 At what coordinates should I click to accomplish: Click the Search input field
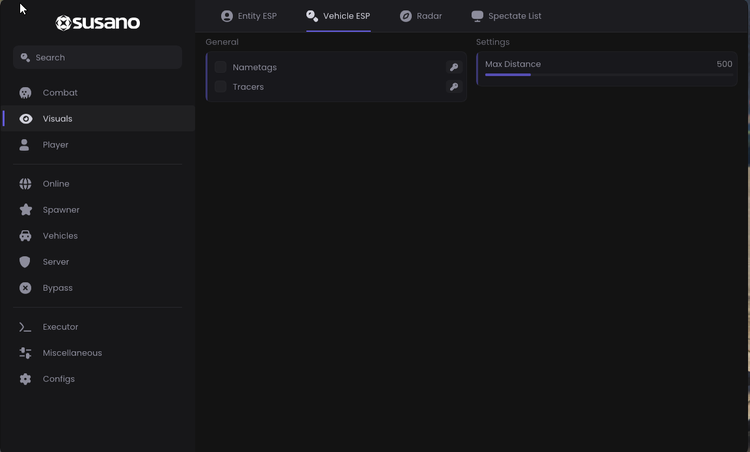[x=98, y=57]
